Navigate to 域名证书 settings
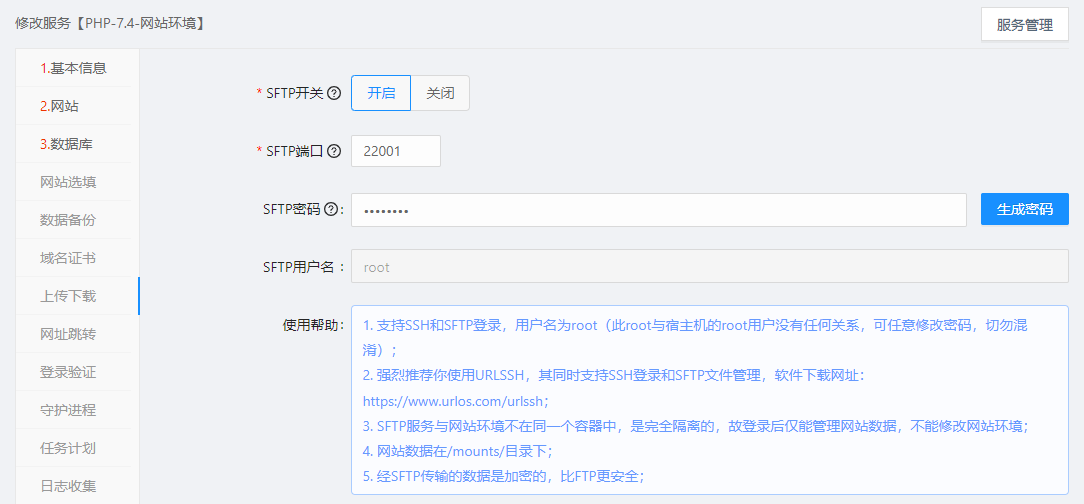Viewport: 1084px width, 504px height. coord(68,258)
